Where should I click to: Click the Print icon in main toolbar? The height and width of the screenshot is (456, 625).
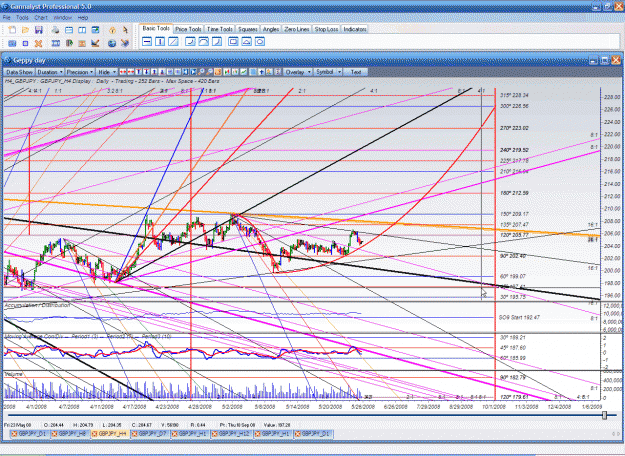(56, 30)
